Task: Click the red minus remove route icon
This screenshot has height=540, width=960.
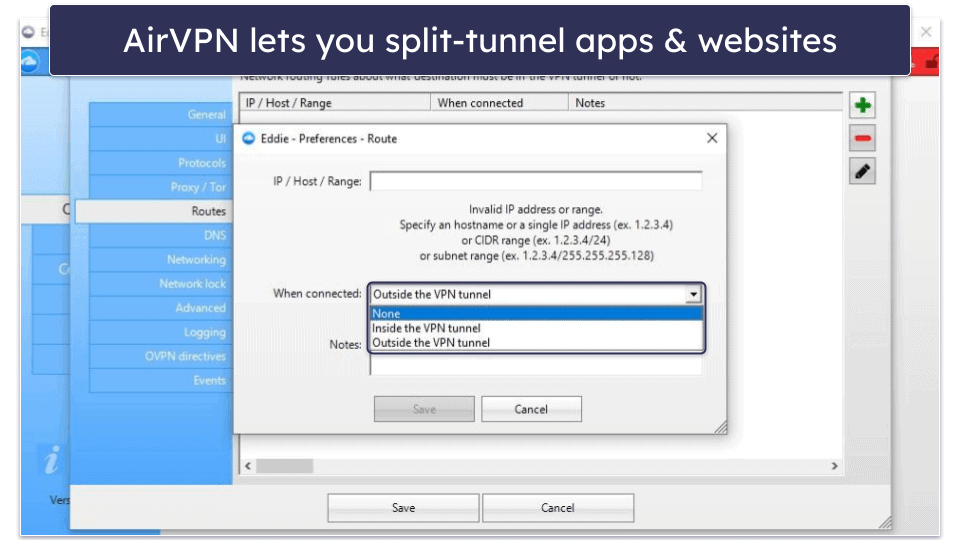Action: point(863,138)
